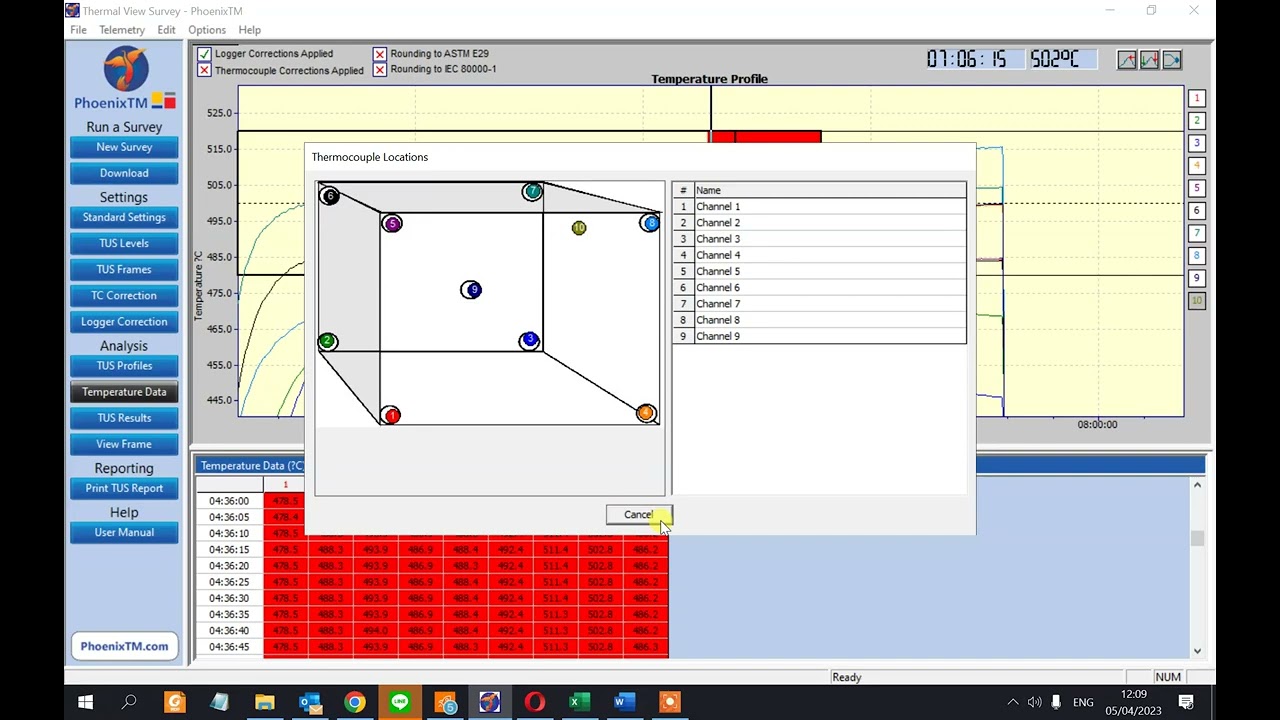This screenshot has width=1280, height=720.
Task: Cancel the Thermocouple Locations dialog
Action: coord(639,515)
